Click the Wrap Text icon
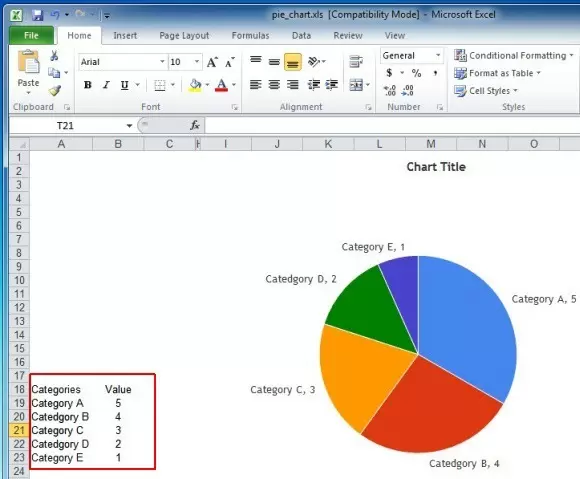This screenshot has width=580, height=479. tap(356, 62)
